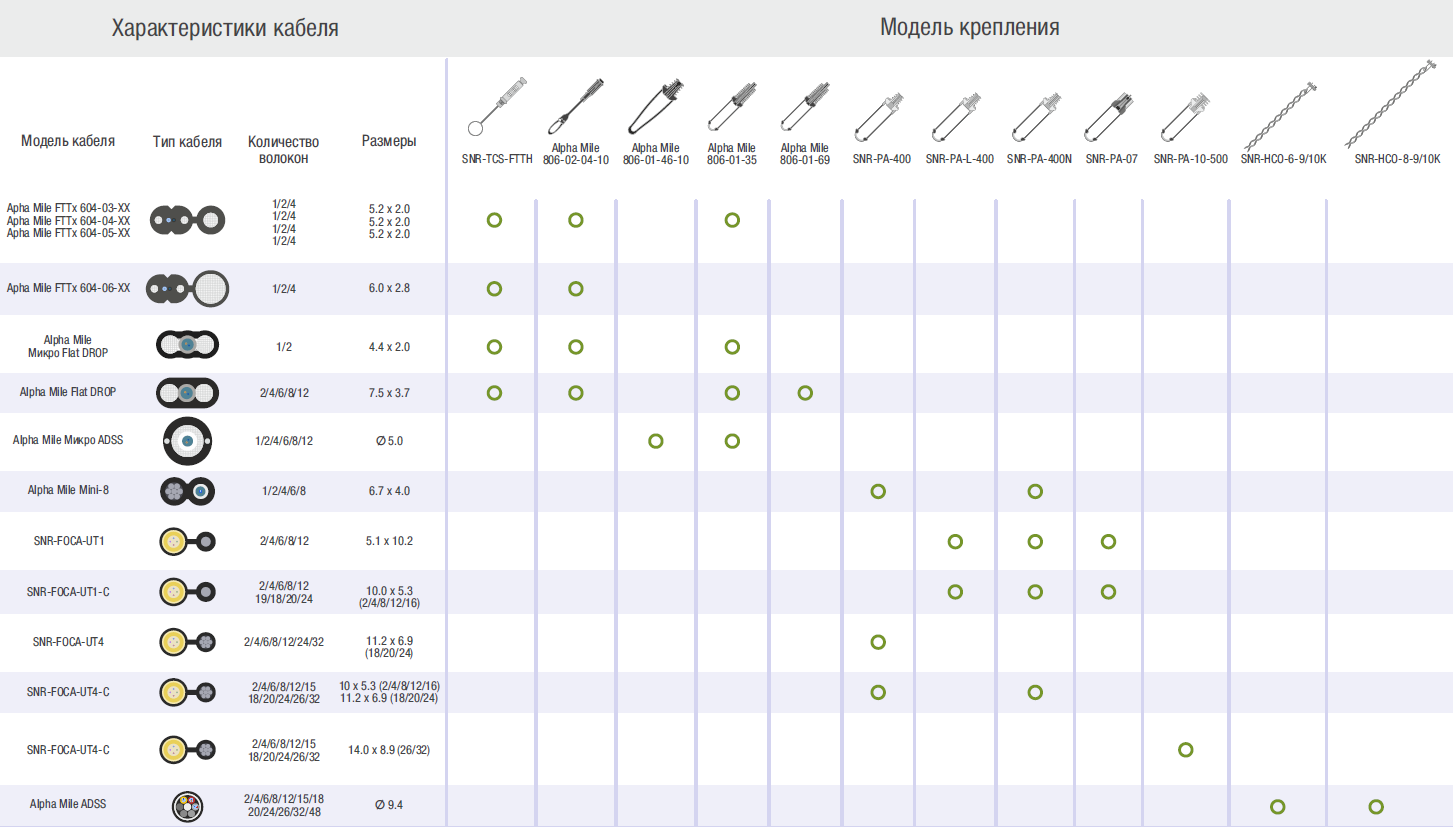Screen dimensions: 1453x827
Task: Click the 'Модель крепления' header
Action: (970, 28)
